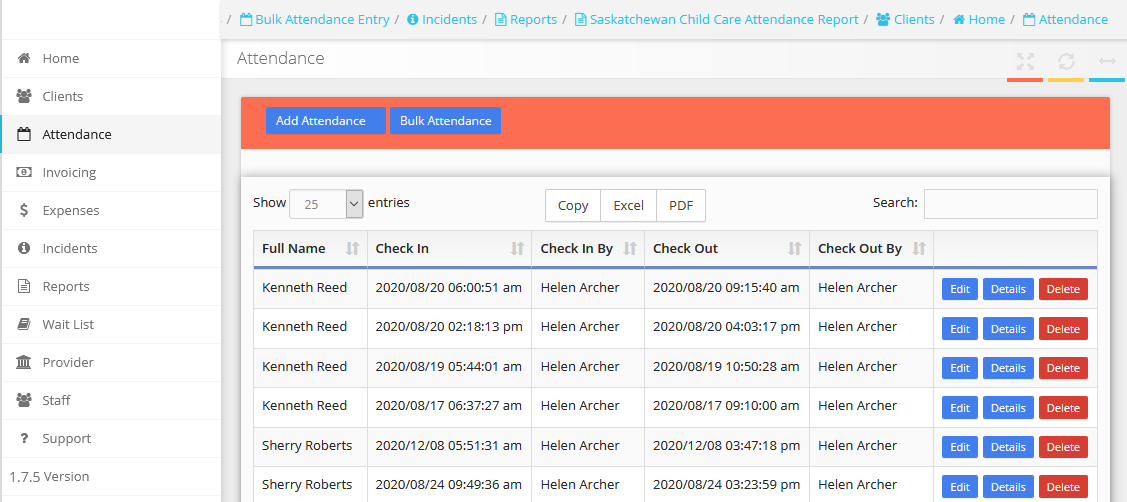Click the cell 2020/12/08 05:51:31 am
The width and height of the screenshot is (1127, 502).
pyautogui.click(x=448, y=445)
